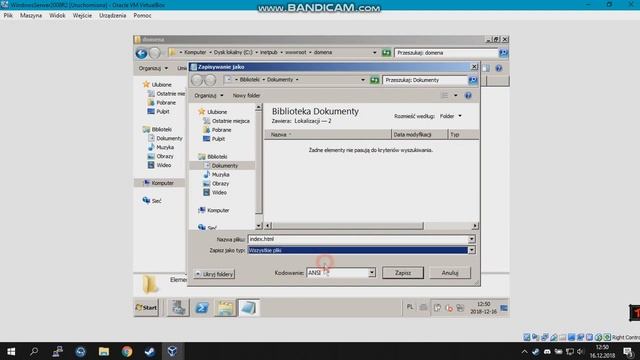Click file name field containing index.html
The height and width of the screenshot is (360, 640).
click(x=358, y=239)
